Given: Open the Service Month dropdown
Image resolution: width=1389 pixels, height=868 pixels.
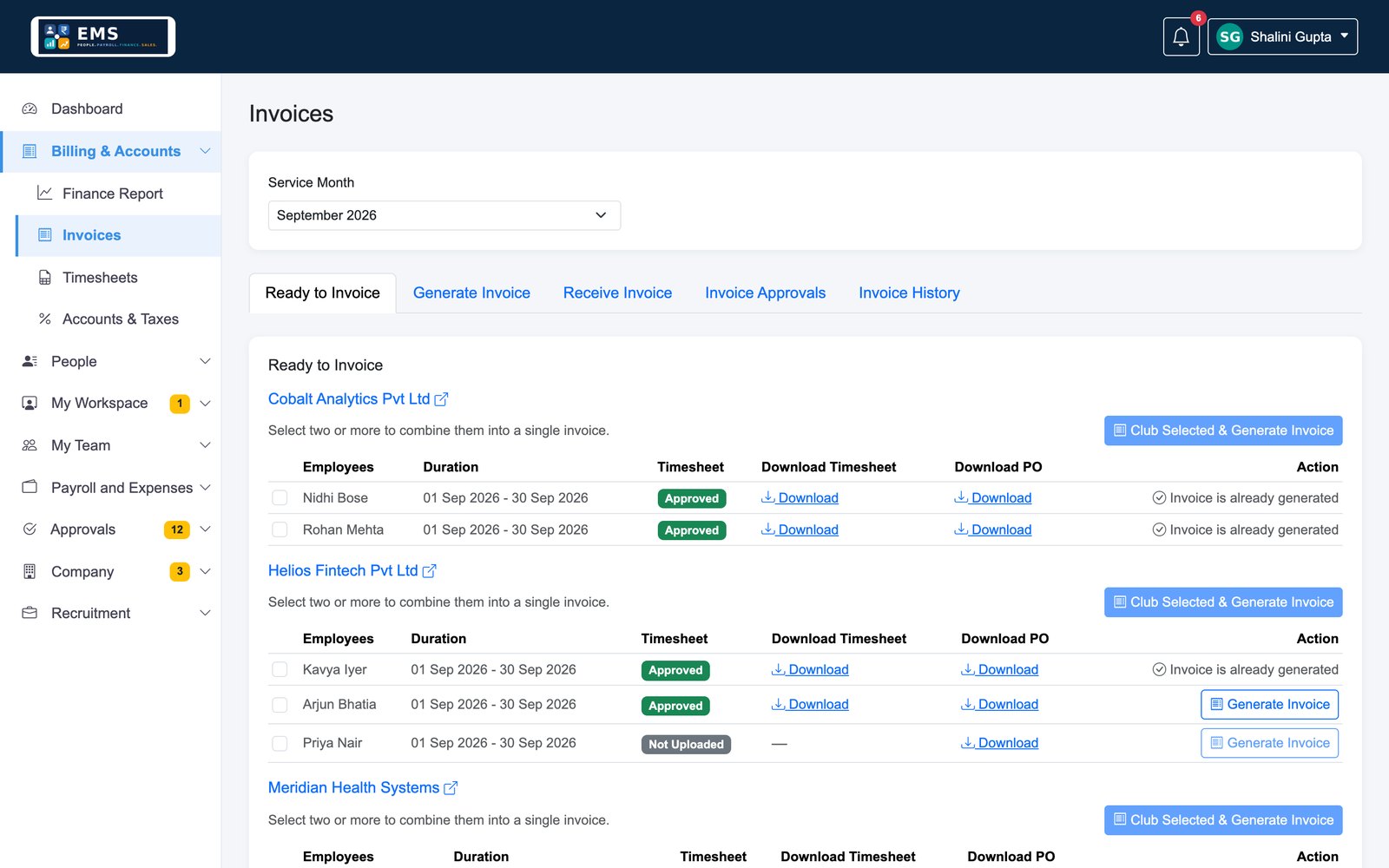Looking at the screenshot, I should (x=444, y=215).
